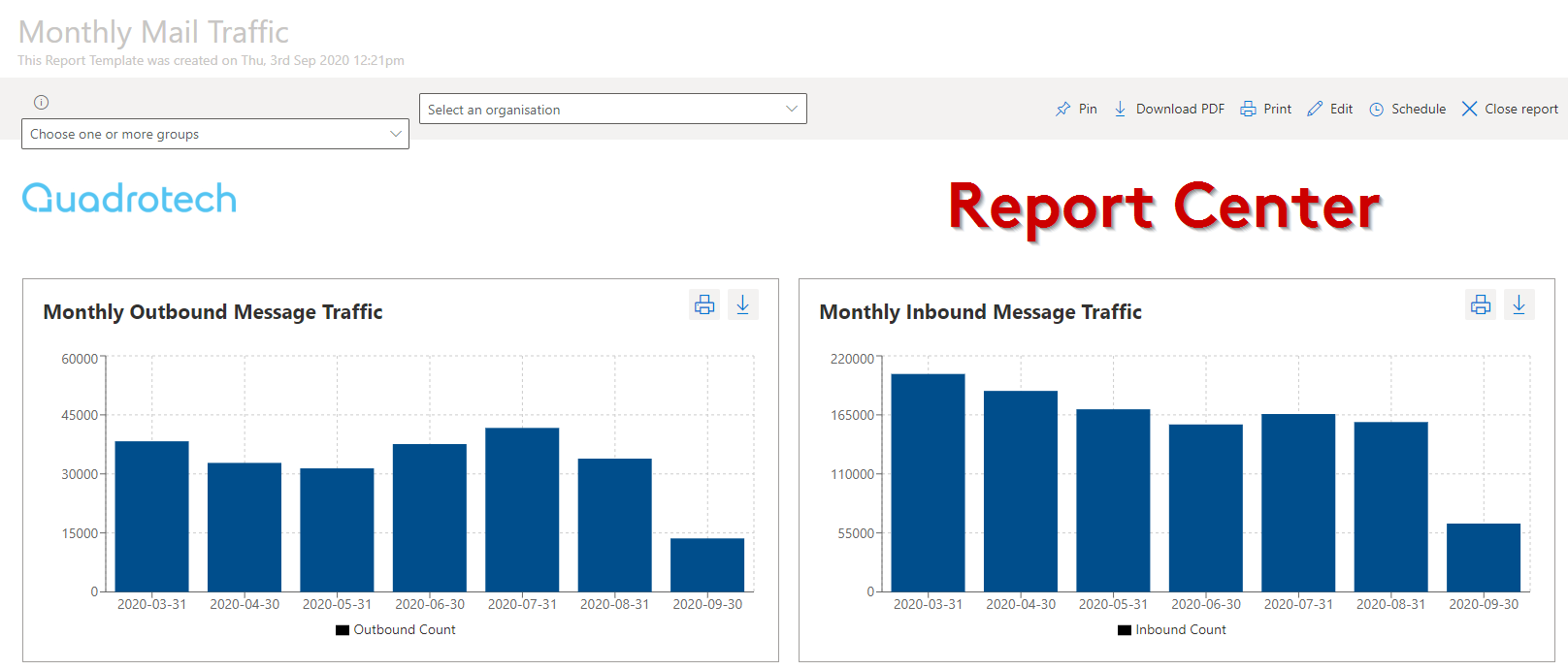Expand the organisation dropdown chevron arrow
1568x670 pixels.
tap(792, 109)
